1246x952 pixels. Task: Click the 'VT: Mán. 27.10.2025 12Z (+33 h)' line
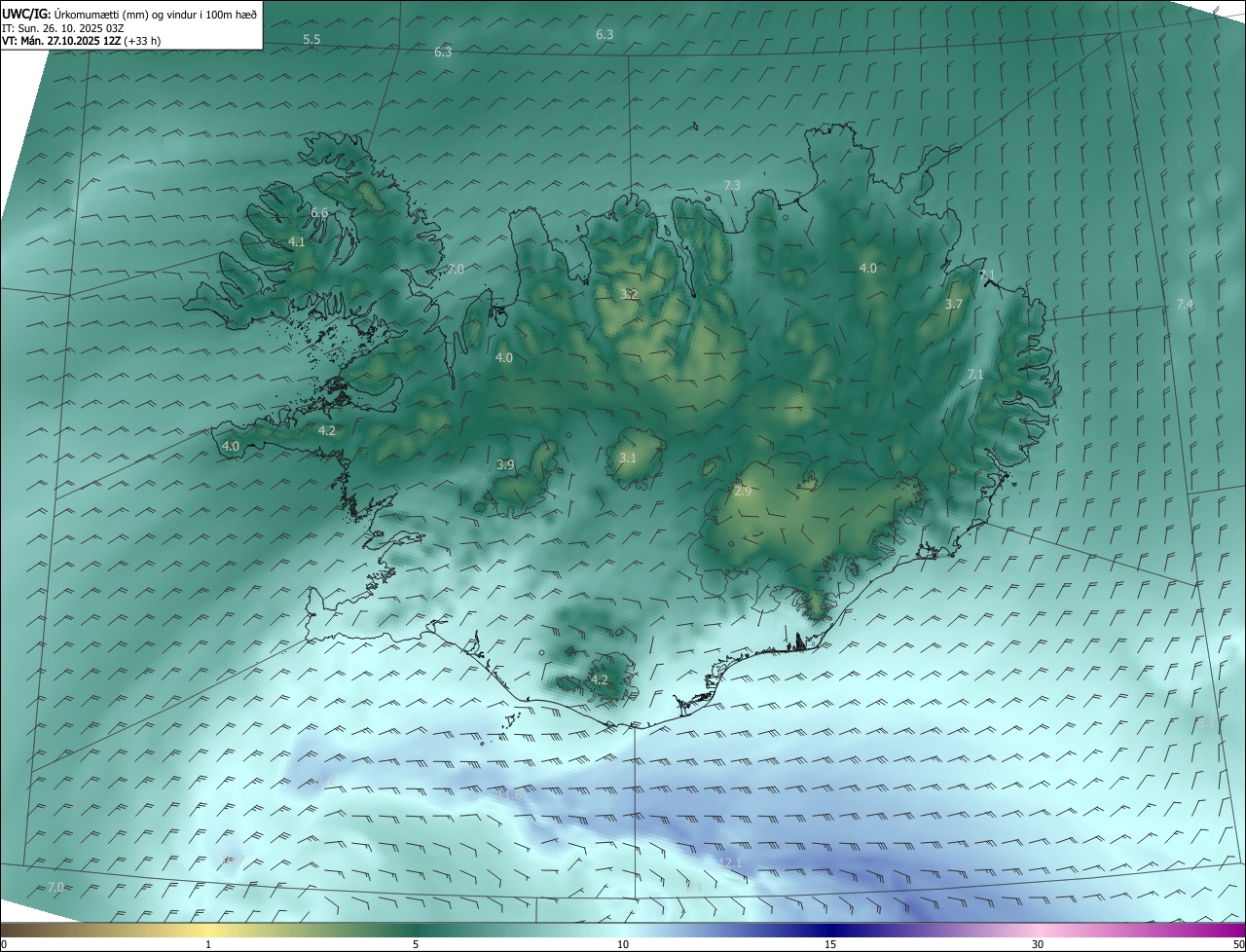click(x=81, y=41)
